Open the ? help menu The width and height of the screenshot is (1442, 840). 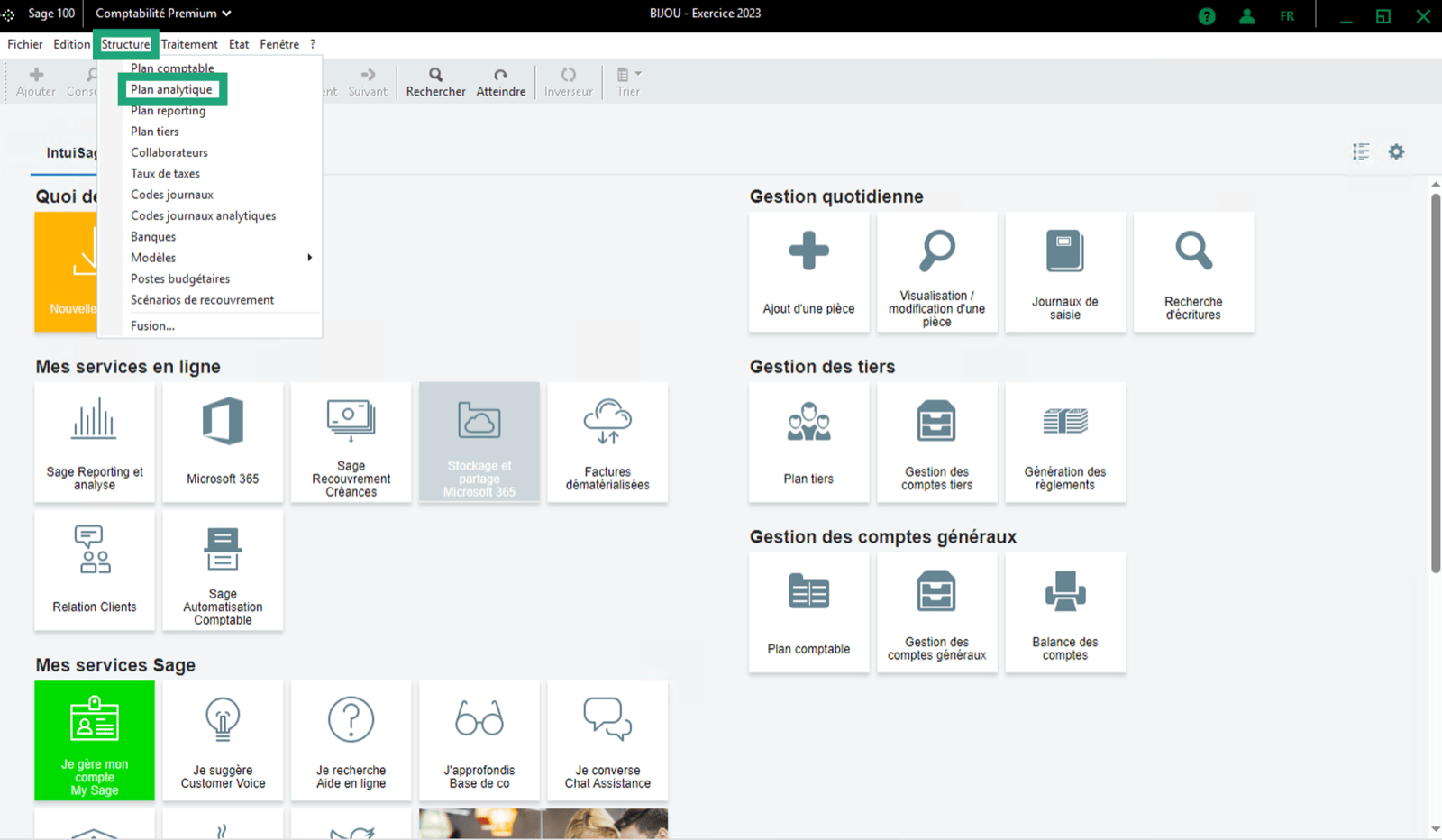click(x=313, y=44)
